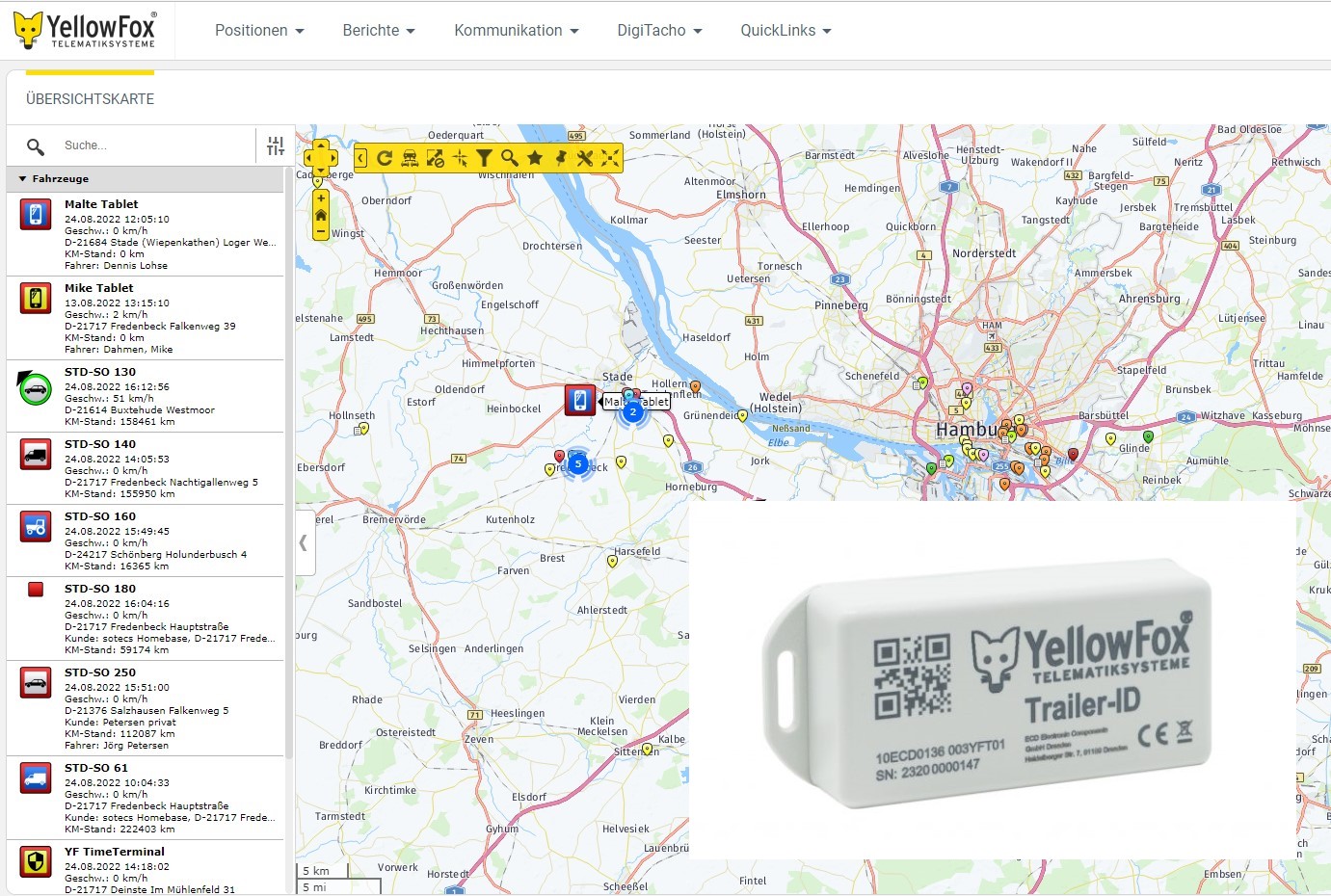Click the vehicle group icon in map toolbar
1331x896 pixels.
point(410,158)
